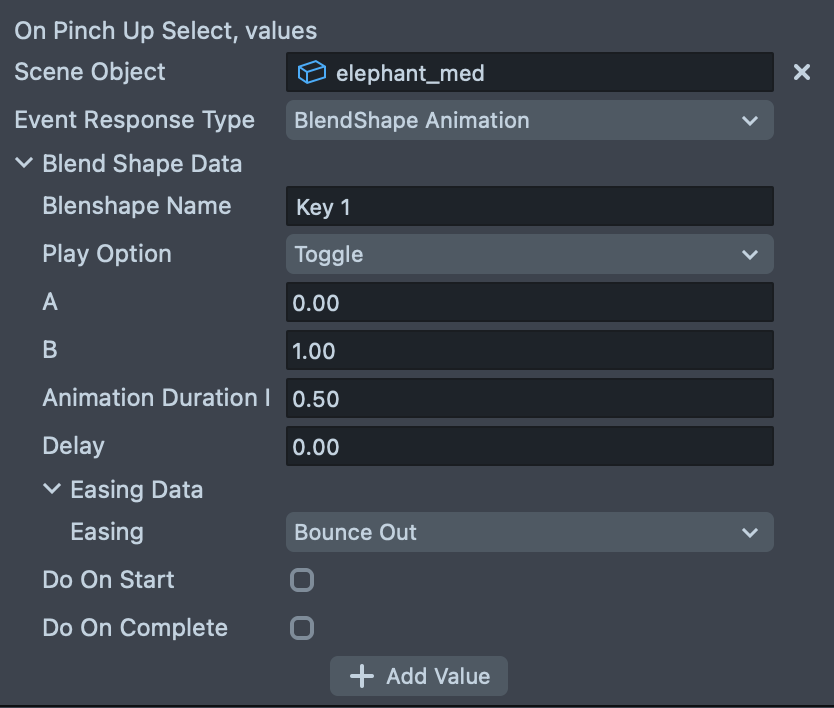834x708 pixels.
Task: Click the chevron arrow of Easing dropdown
Action: coord(750,533)
